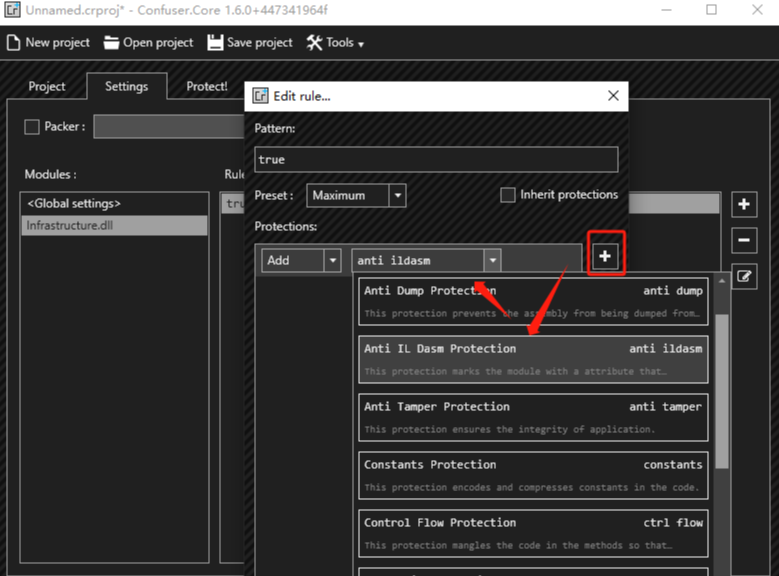The height and width of the screenshot is (576, 779).
Task: Add a new rule with plus icon
Action: 744,205
